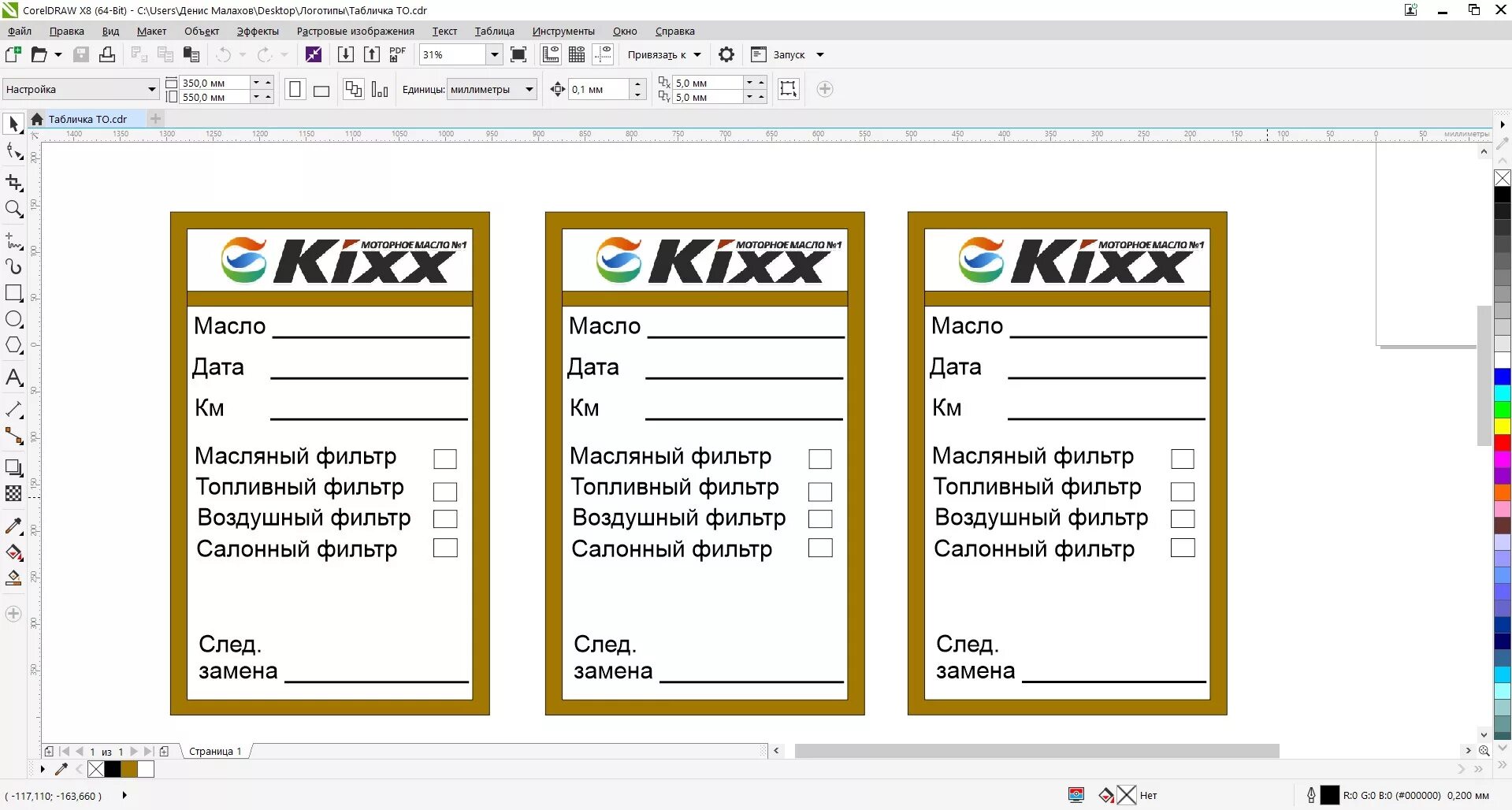
Task: Expand the 'Привязать к' dropdown
Action: pos(697,55)
